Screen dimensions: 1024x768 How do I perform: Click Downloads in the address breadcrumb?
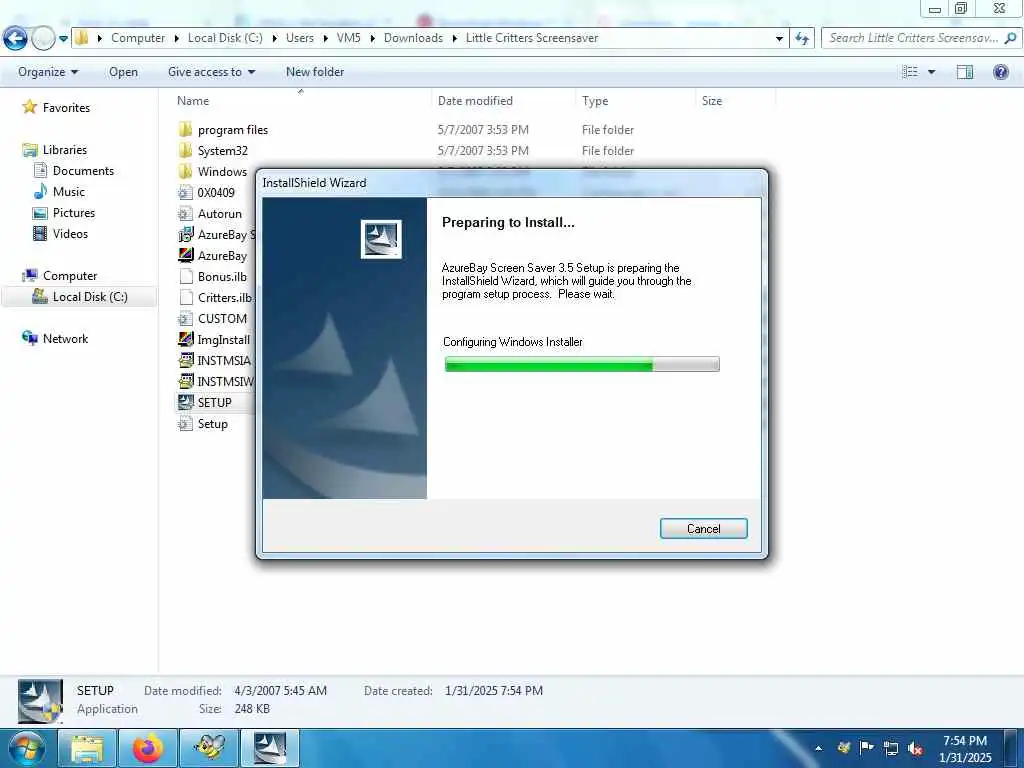point(413,38)
